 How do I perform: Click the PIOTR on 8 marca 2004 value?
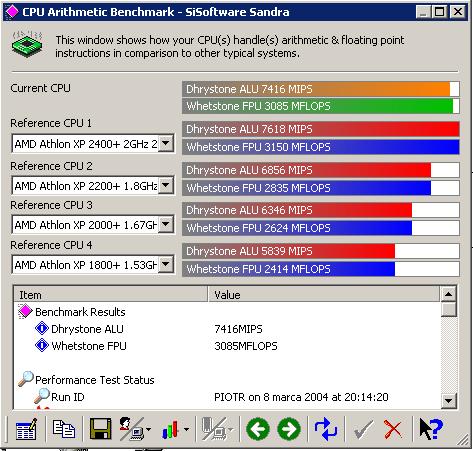(301, 397)
